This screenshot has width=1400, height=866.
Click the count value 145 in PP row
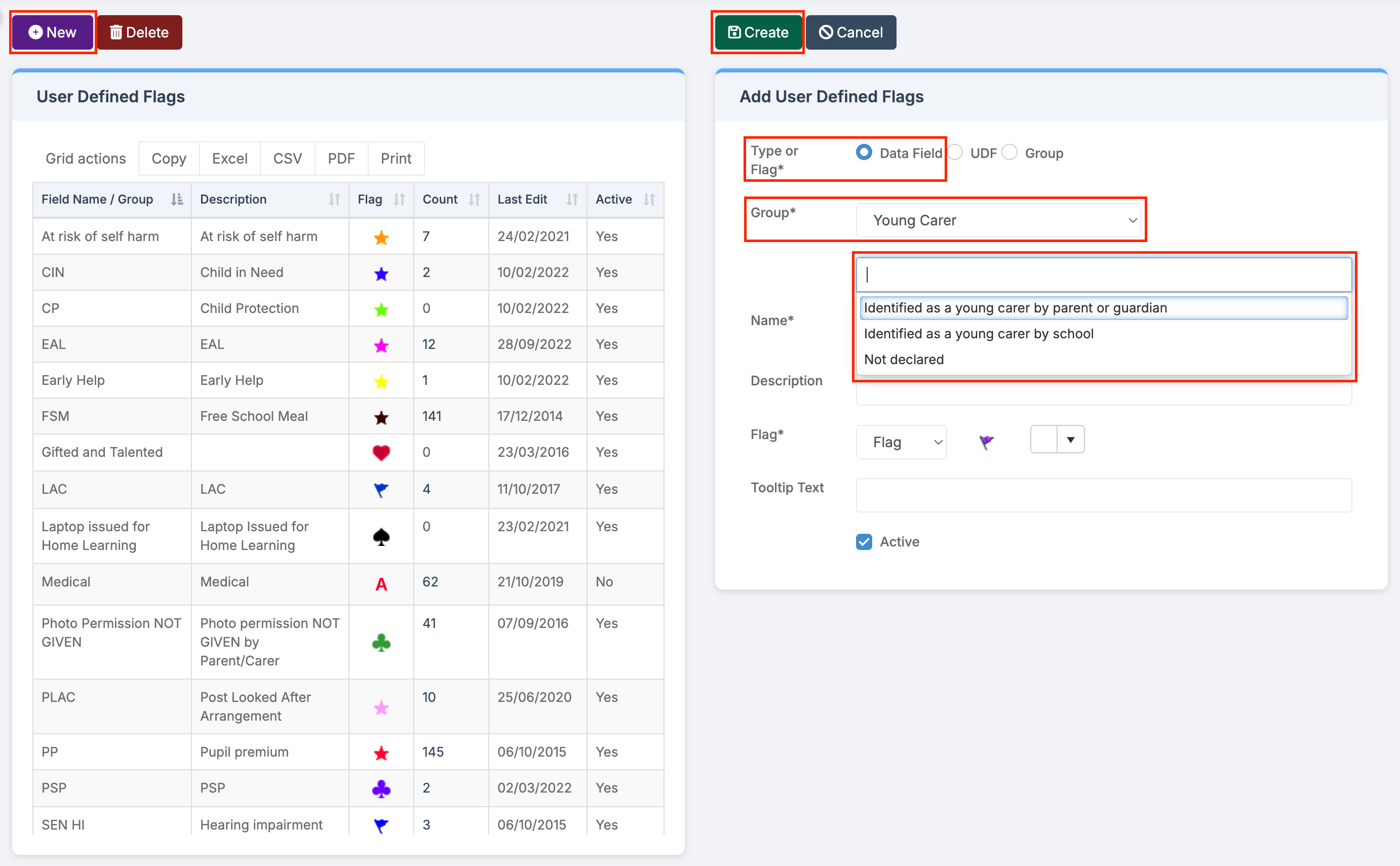pyautogui.click(x=433, y=752)
